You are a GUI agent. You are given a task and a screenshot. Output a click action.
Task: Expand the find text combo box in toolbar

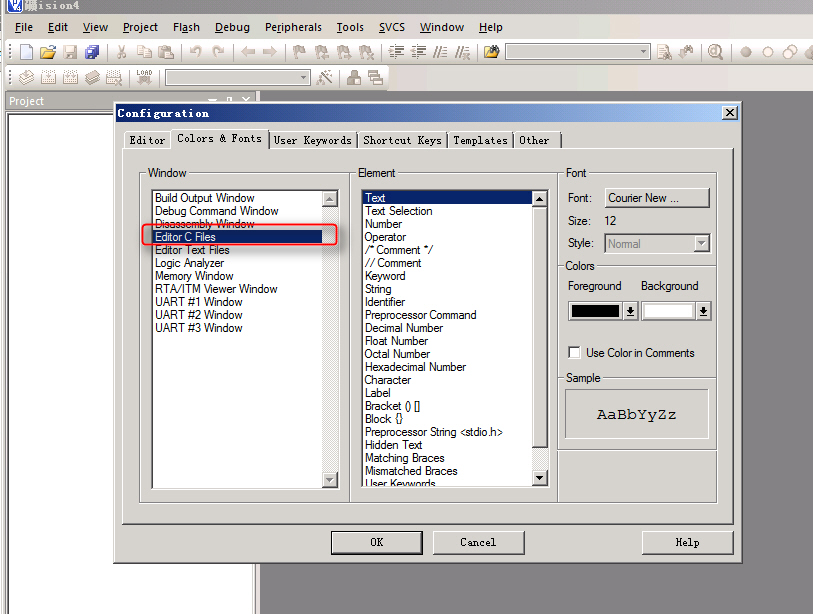643,52
